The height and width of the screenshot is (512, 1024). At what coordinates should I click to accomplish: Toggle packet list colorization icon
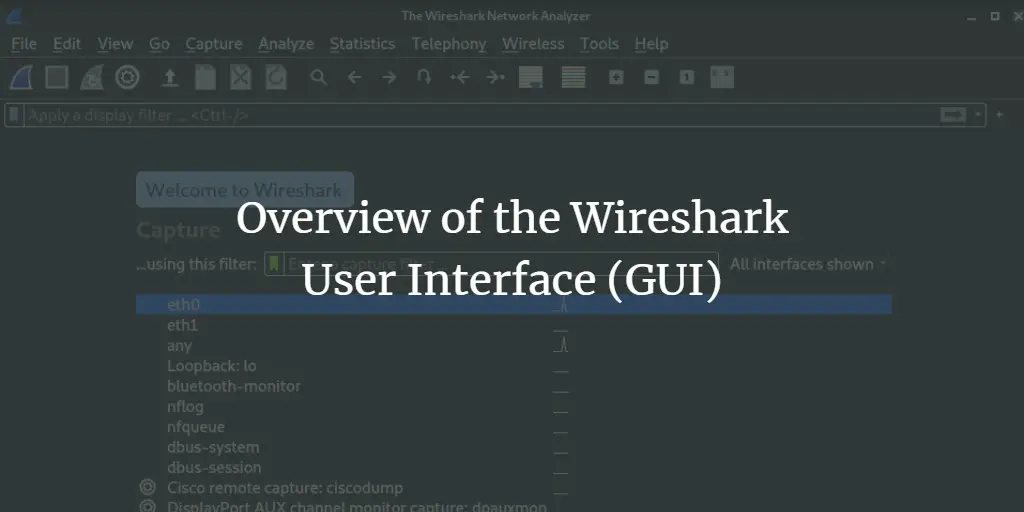click(x=573, y=78)
